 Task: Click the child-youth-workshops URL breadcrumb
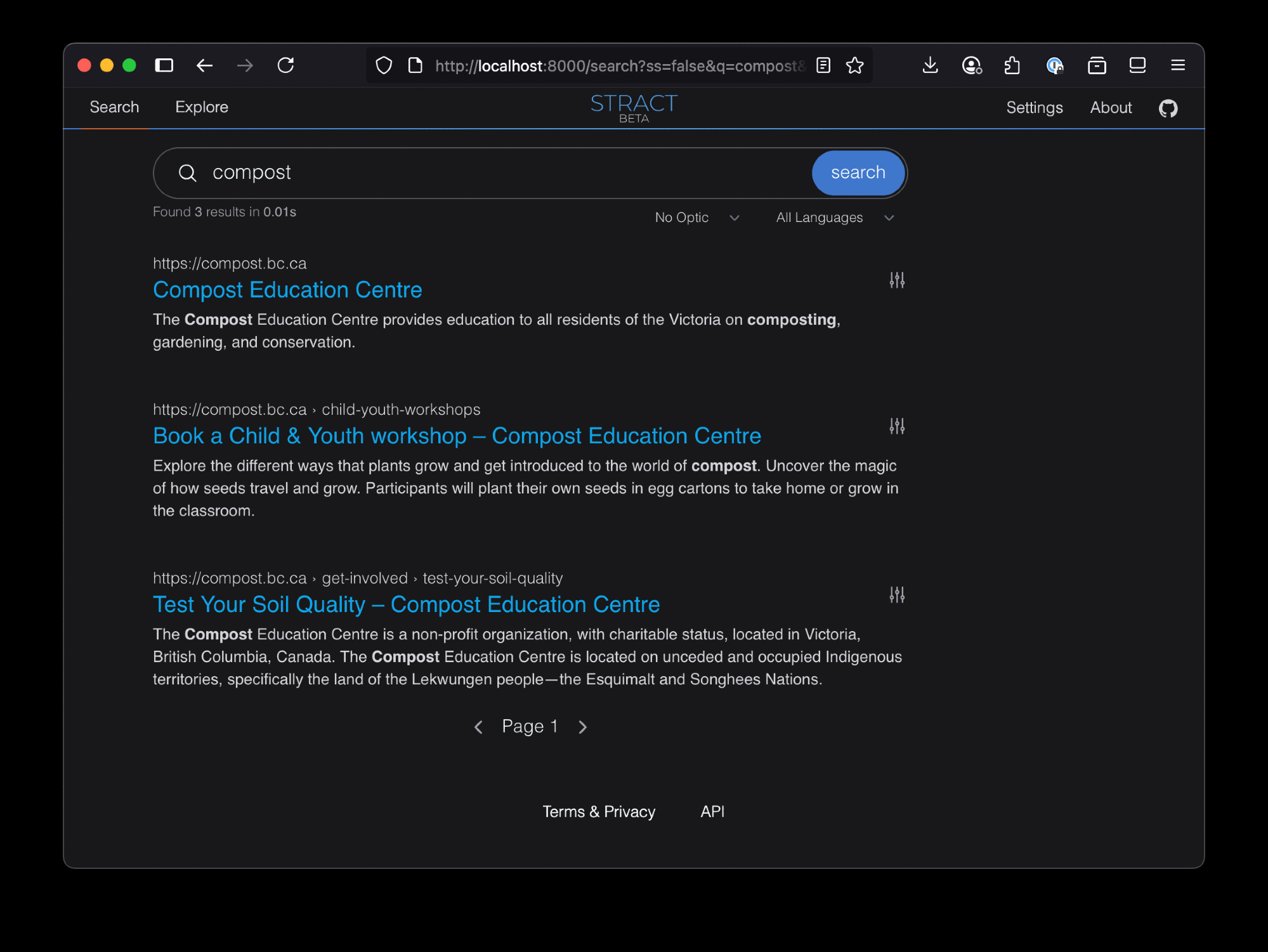click(401, 410)
